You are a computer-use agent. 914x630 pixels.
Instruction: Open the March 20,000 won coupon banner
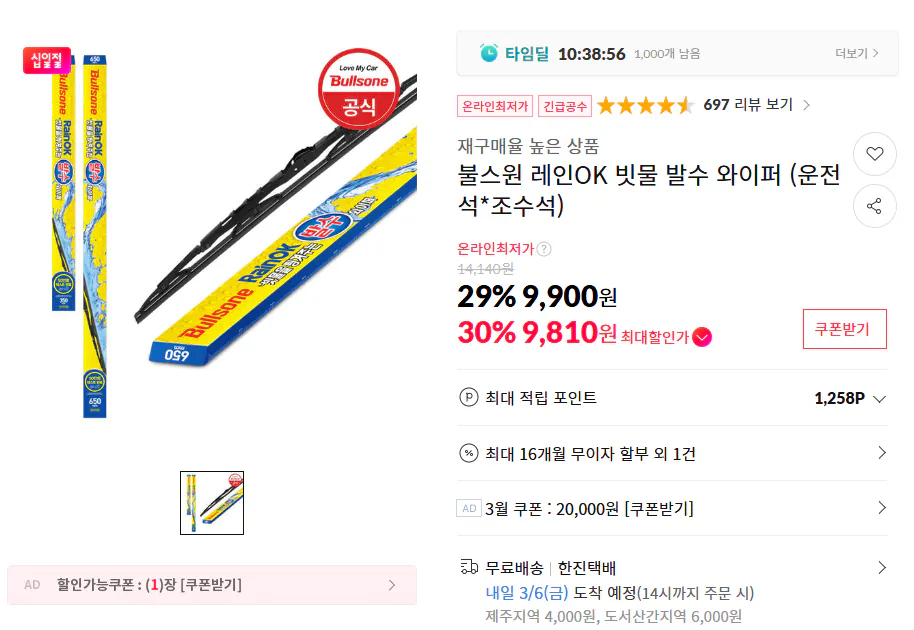pos(670,508)
